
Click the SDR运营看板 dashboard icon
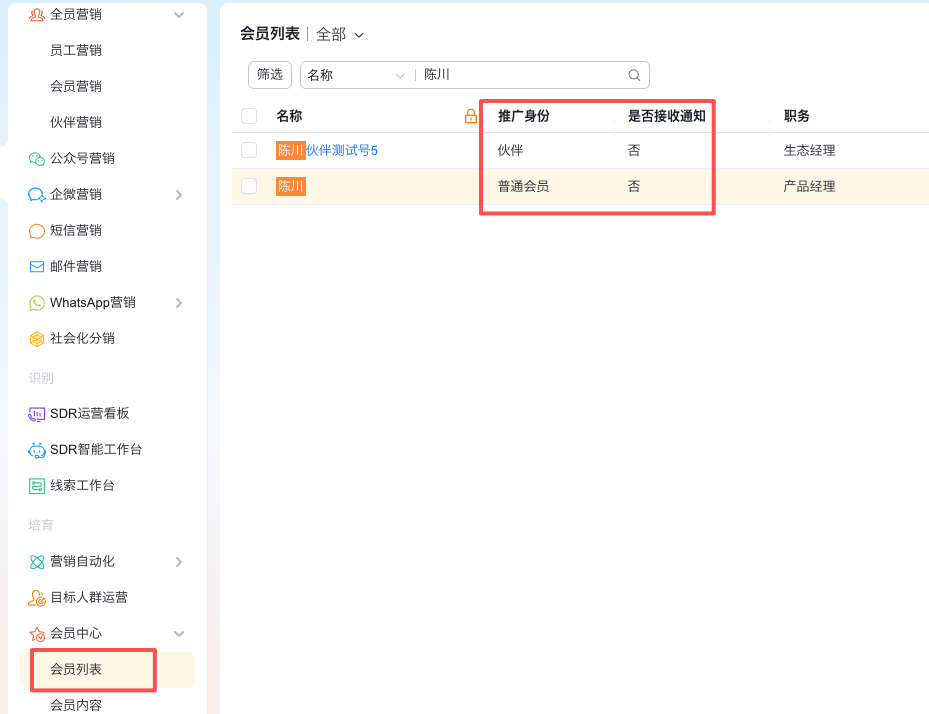pos(37,414)
